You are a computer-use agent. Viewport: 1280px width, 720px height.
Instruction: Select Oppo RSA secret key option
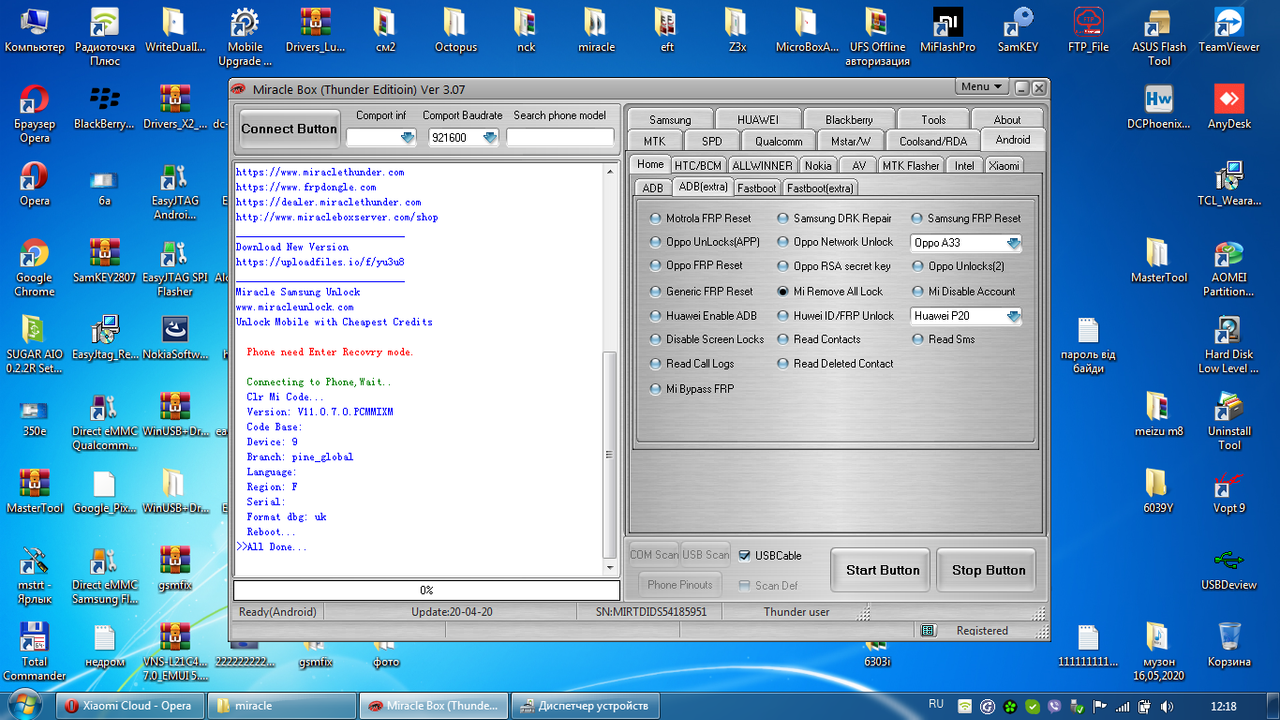pos(834,266)
